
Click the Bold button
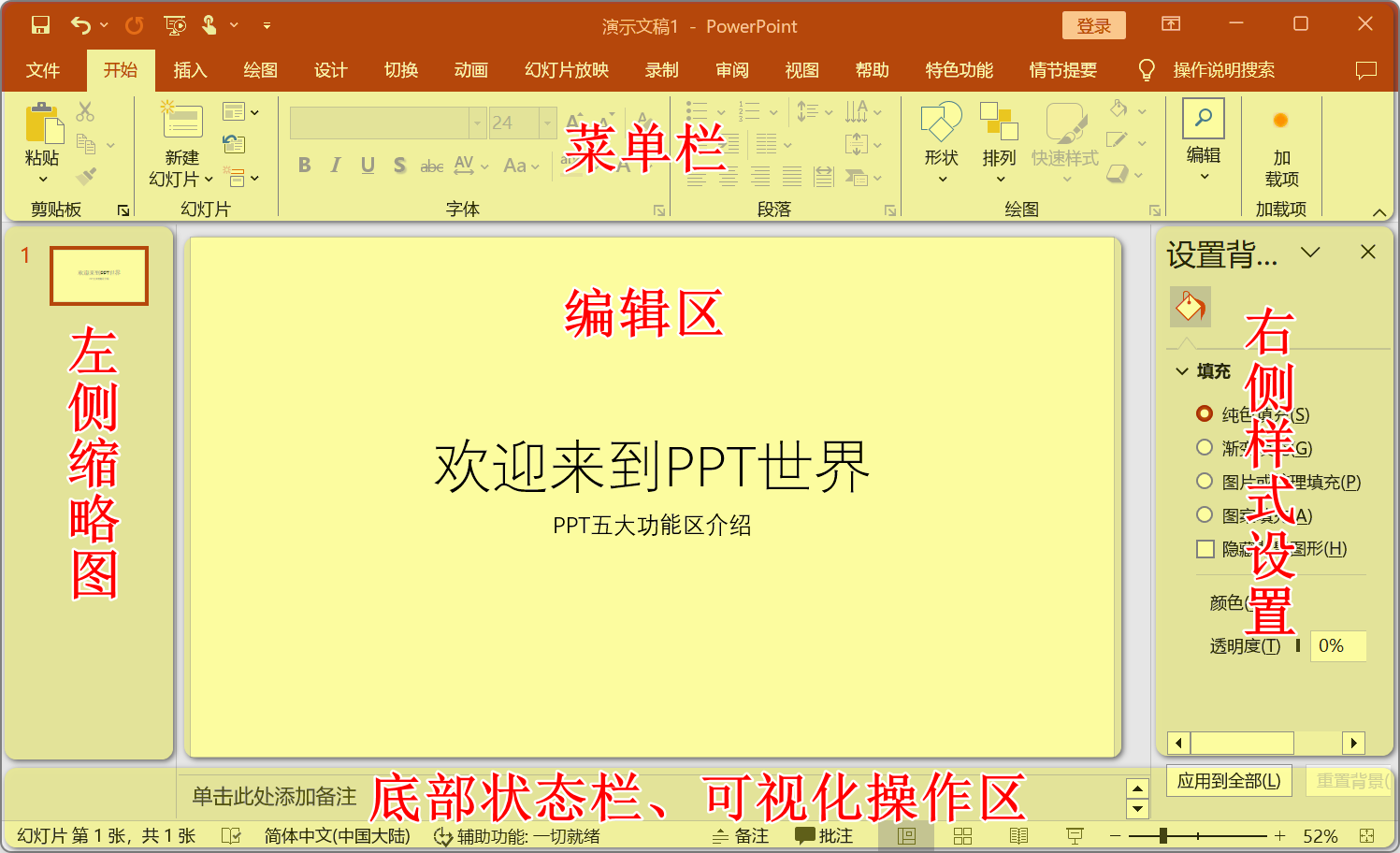tap(304, 166)
